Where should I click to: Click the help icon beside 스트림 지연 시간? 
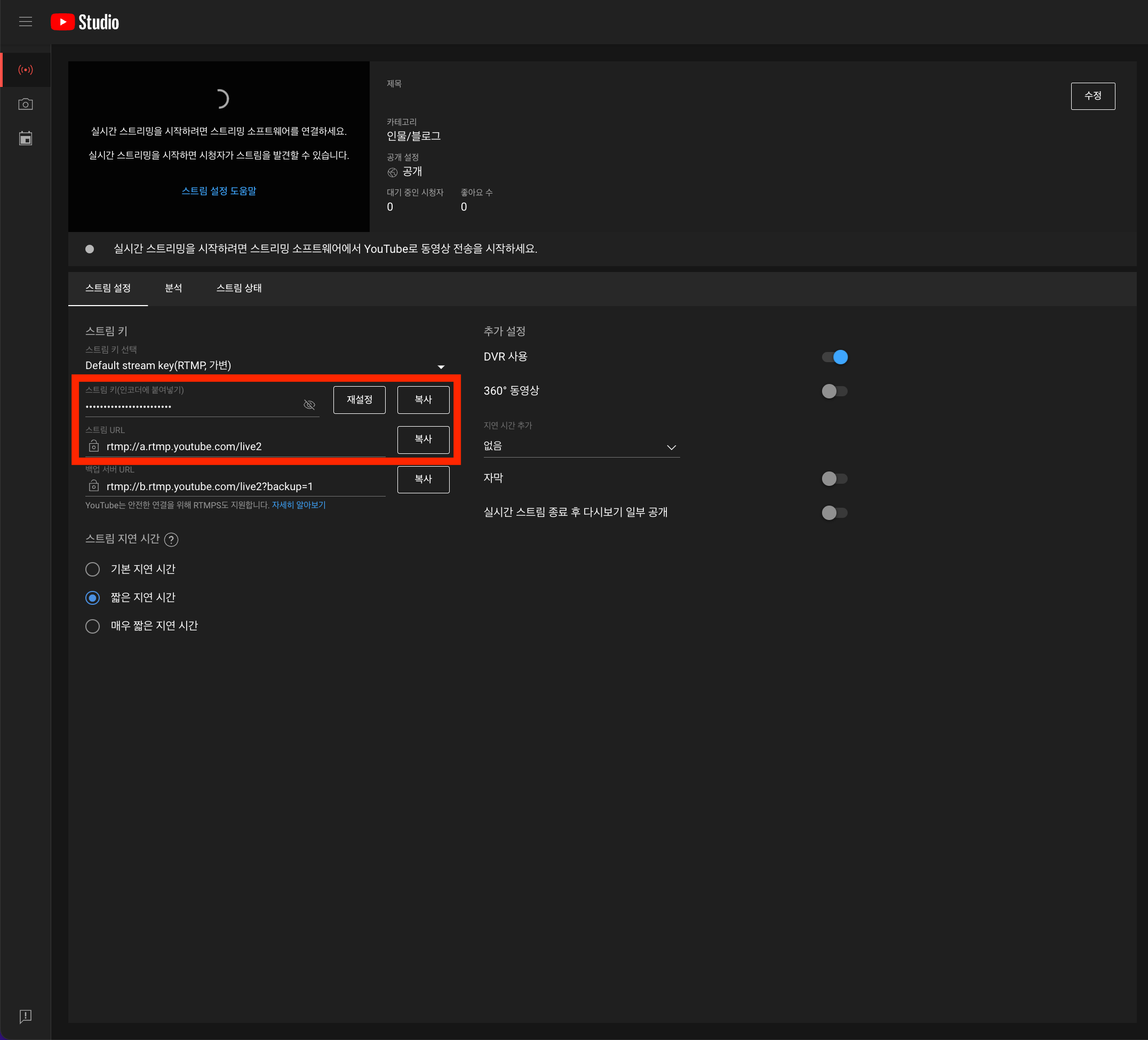pyautogui.click(x=171, y=540)
